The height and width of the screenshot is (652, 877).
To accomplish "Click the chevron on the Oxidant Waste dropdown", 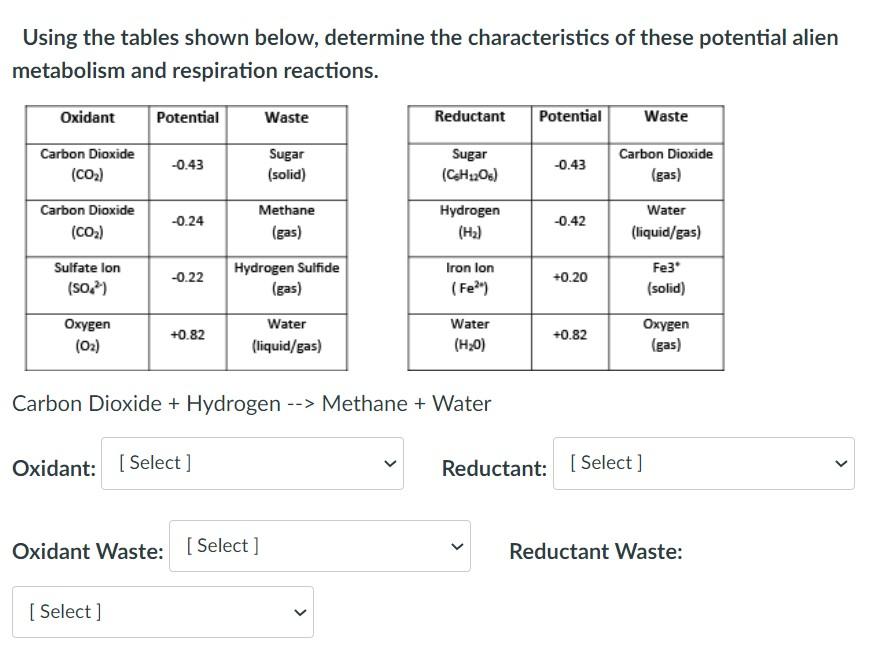I will coord(458,546).
